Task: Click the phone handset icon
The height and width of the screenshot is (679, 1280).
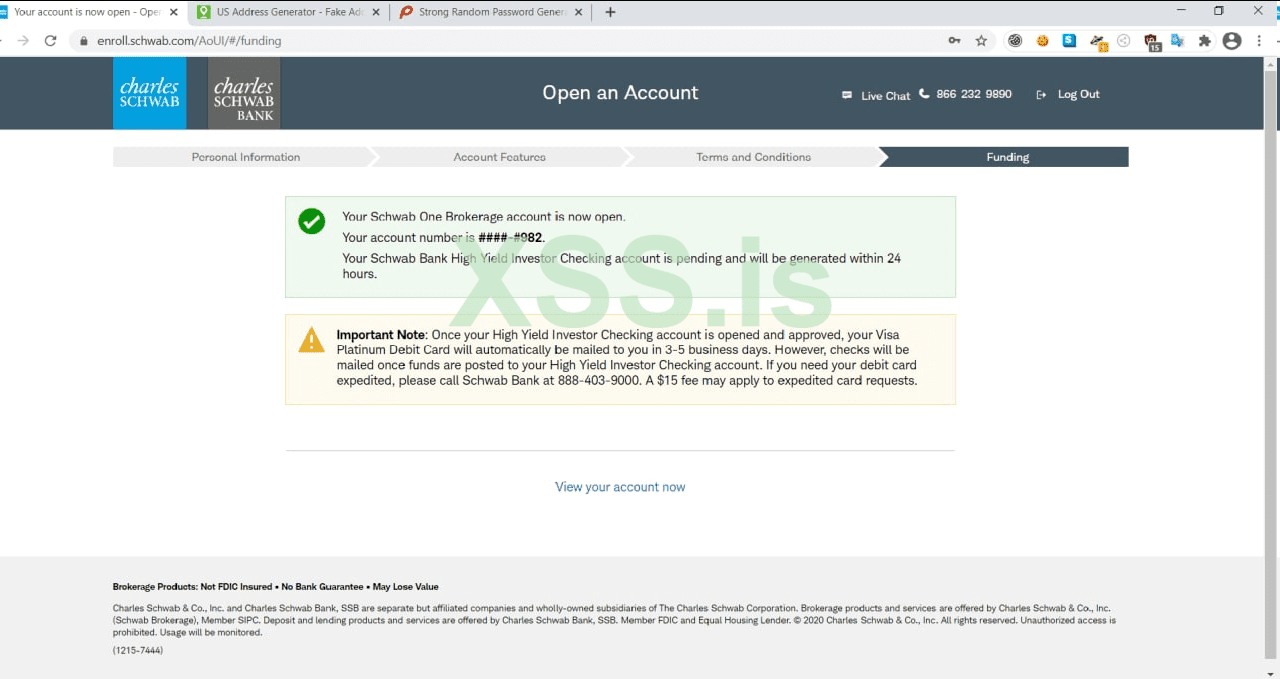Action: tap(924, 93)
